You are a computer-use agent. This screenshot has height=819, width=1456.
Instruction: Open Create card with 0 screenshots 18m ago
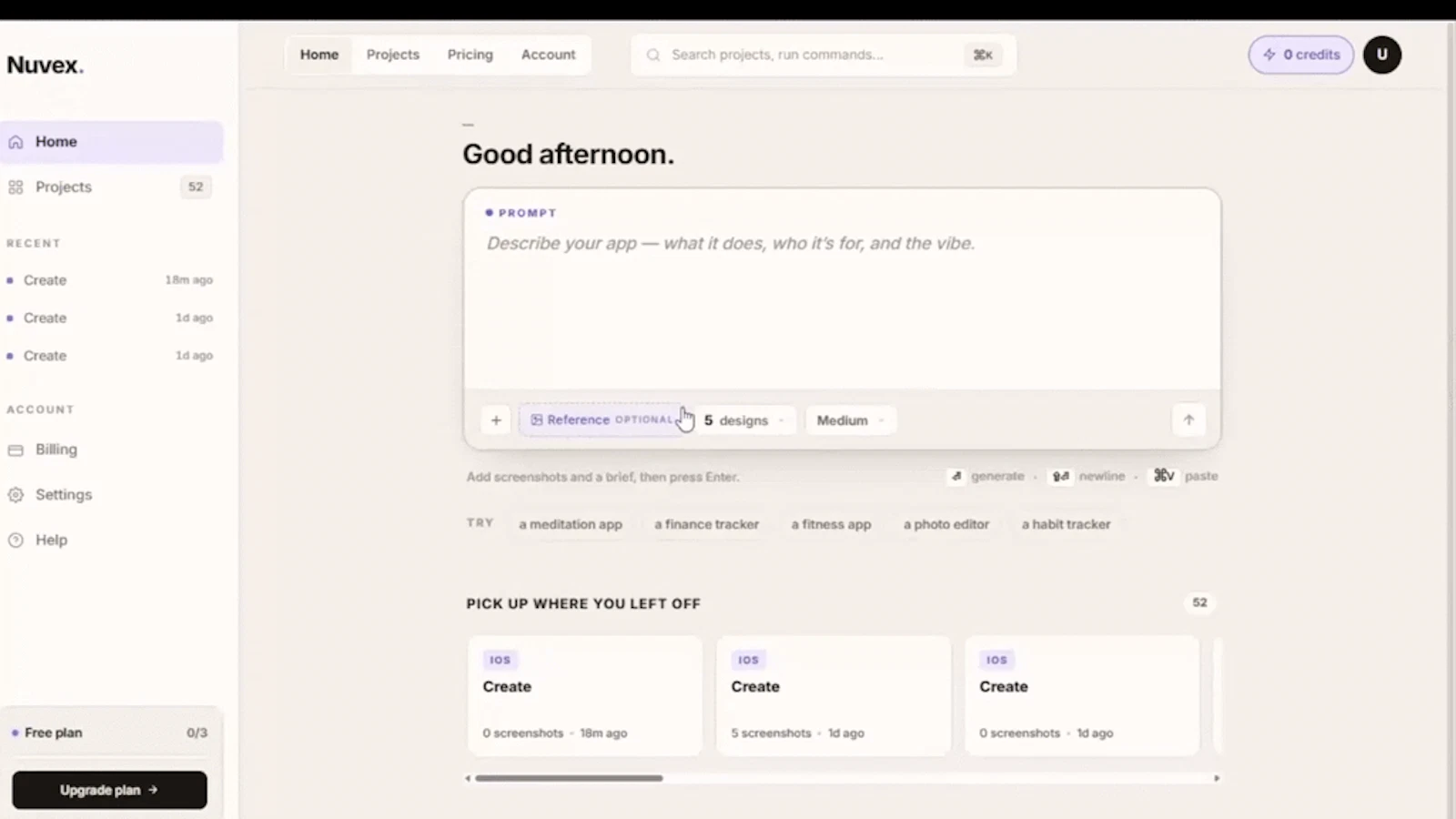click(x=585, y=696)
